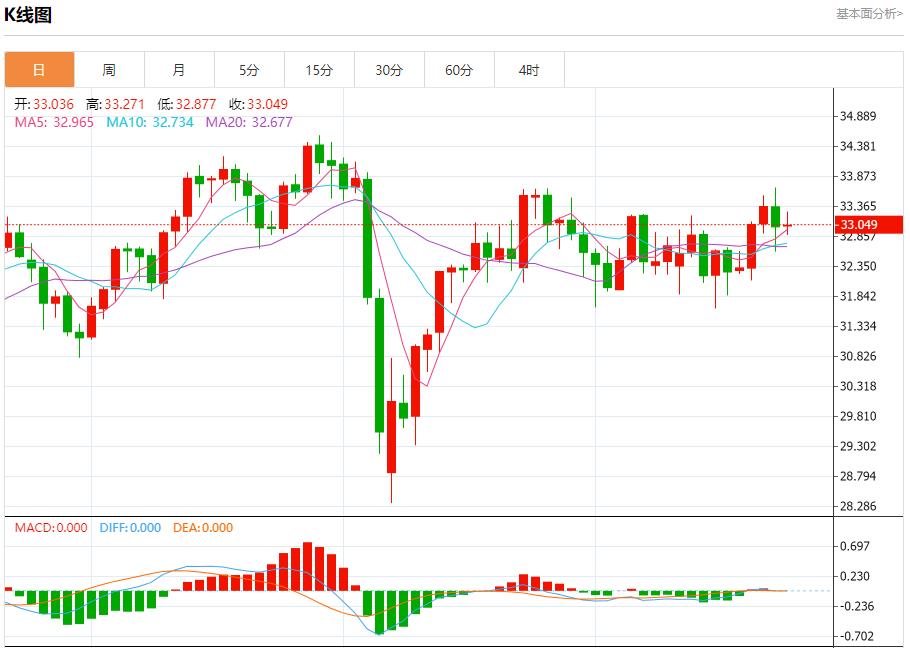The width and height of the screenshot is (910, 648).
Task: Switch to the 周 weekly tab
Action: 109,70
